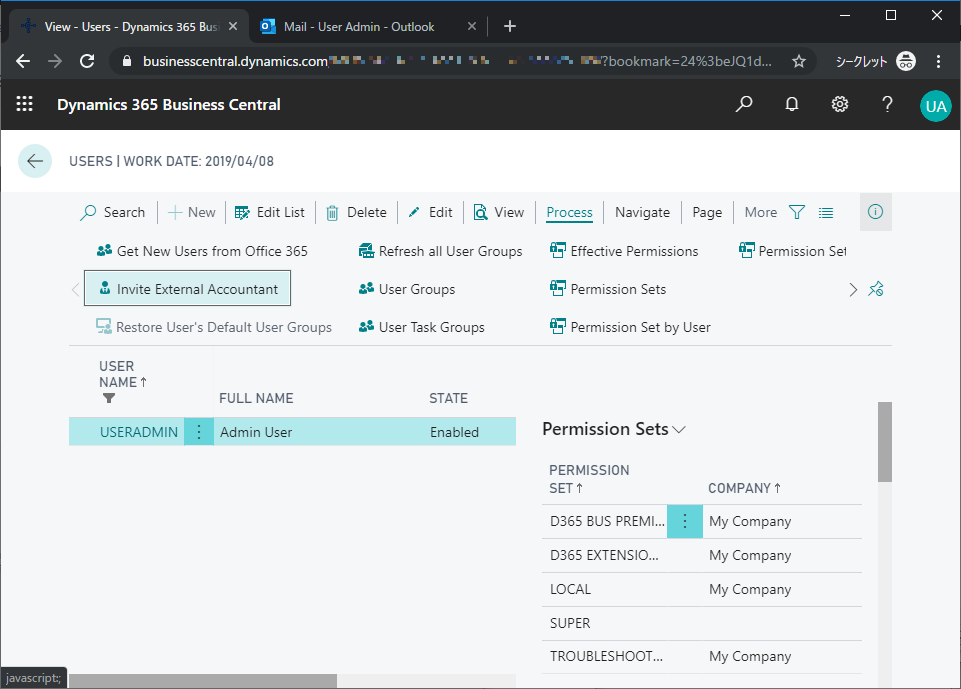The height and width of the screenshot is (689, 961).
Task: Click the horizontal scrollbar at bottom
Action: click(x=203, y=680)
